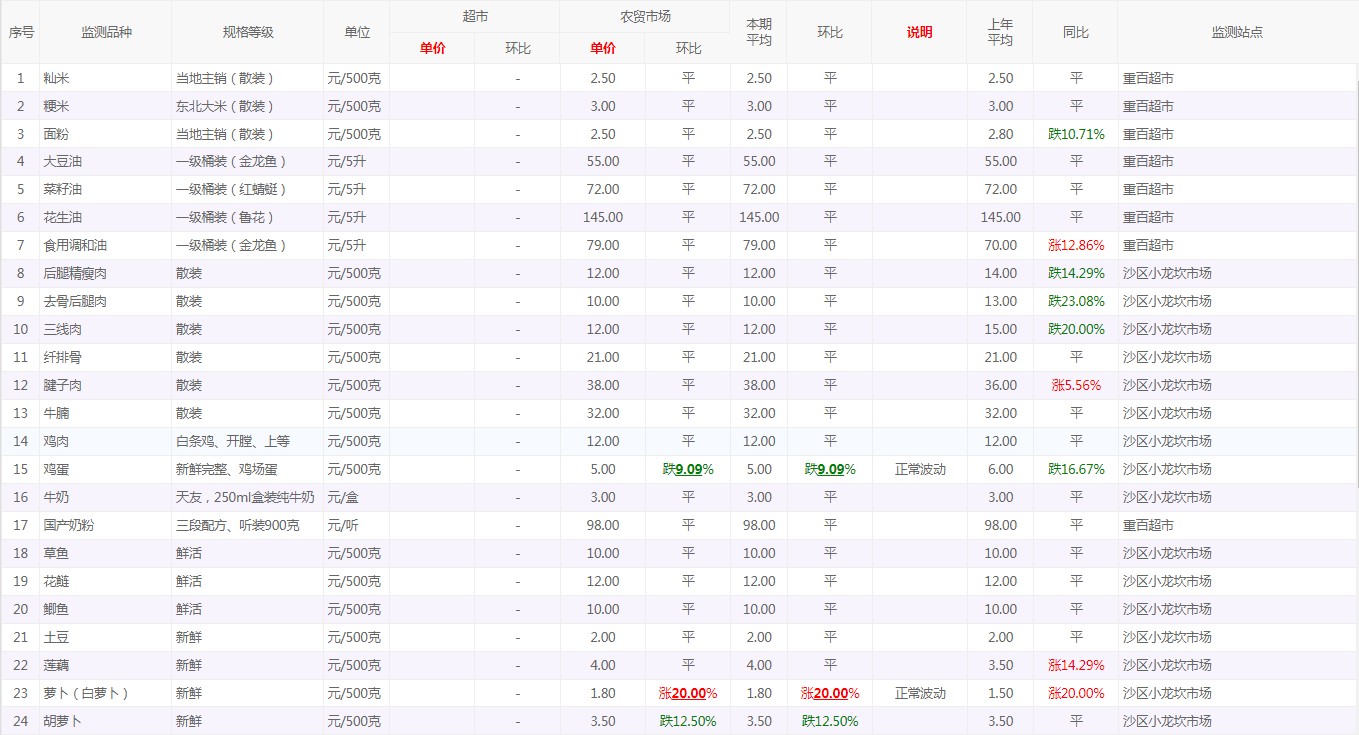The height and width of the screenshot is (735, 1359).
Task: Click the 跌23.08% value for 去骨后腿肉
Action: point(1076,301)
